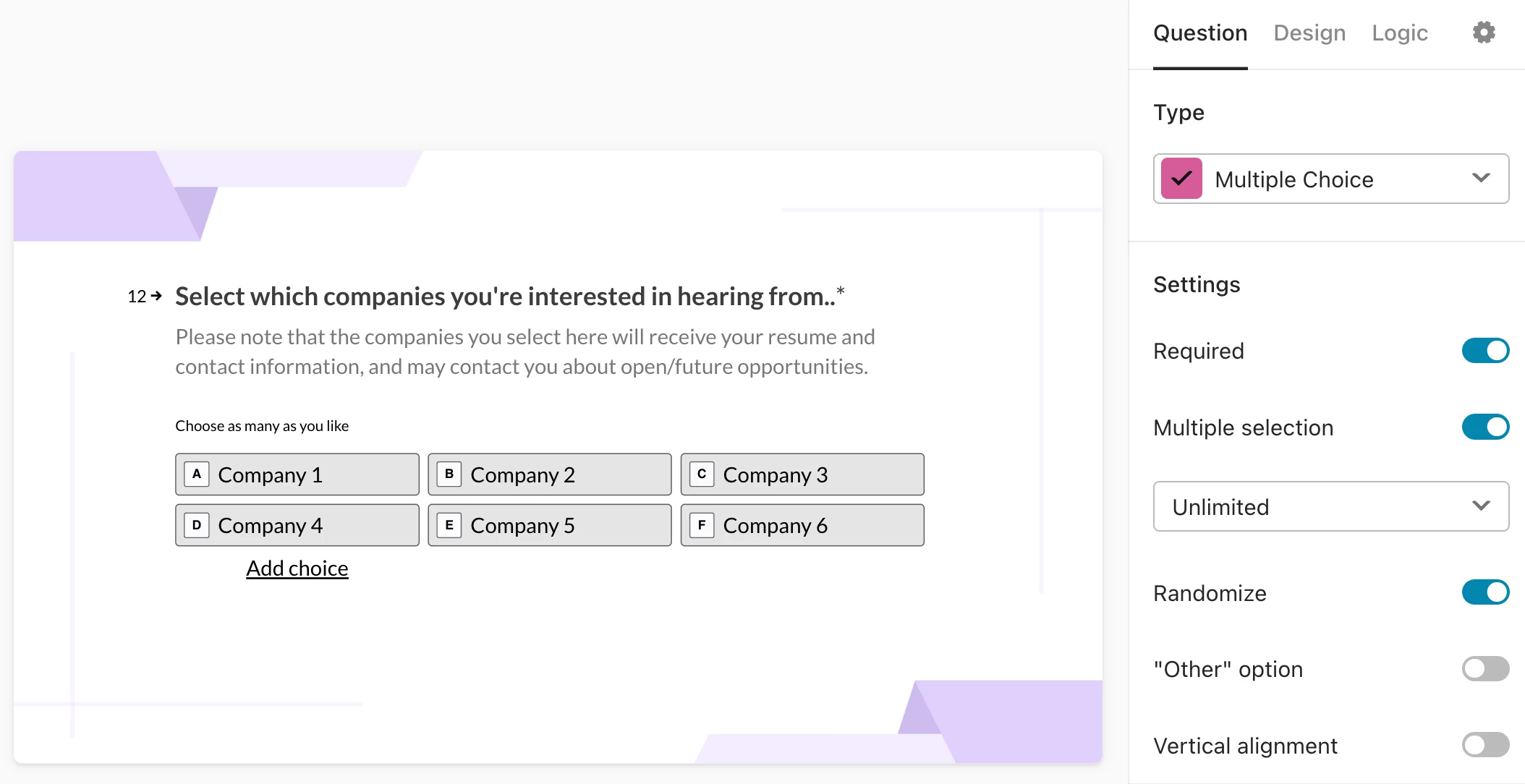This screenshot has width=1525, height=784.
Task: Turn off Multiple selection
Action: pos(1484,427)
